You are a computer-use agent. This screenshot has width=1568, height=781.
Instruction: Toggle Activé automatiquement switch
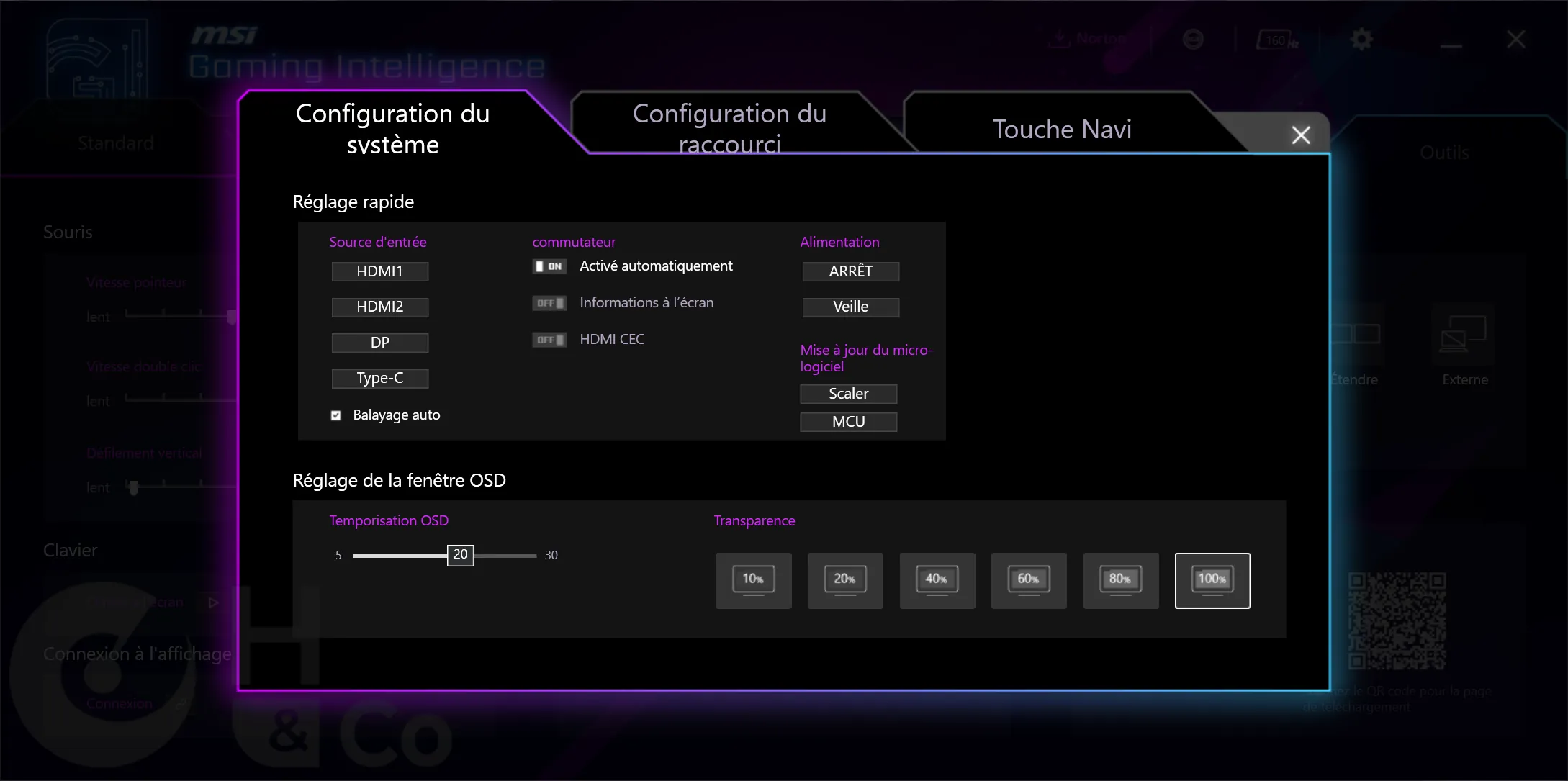point(549,266)
